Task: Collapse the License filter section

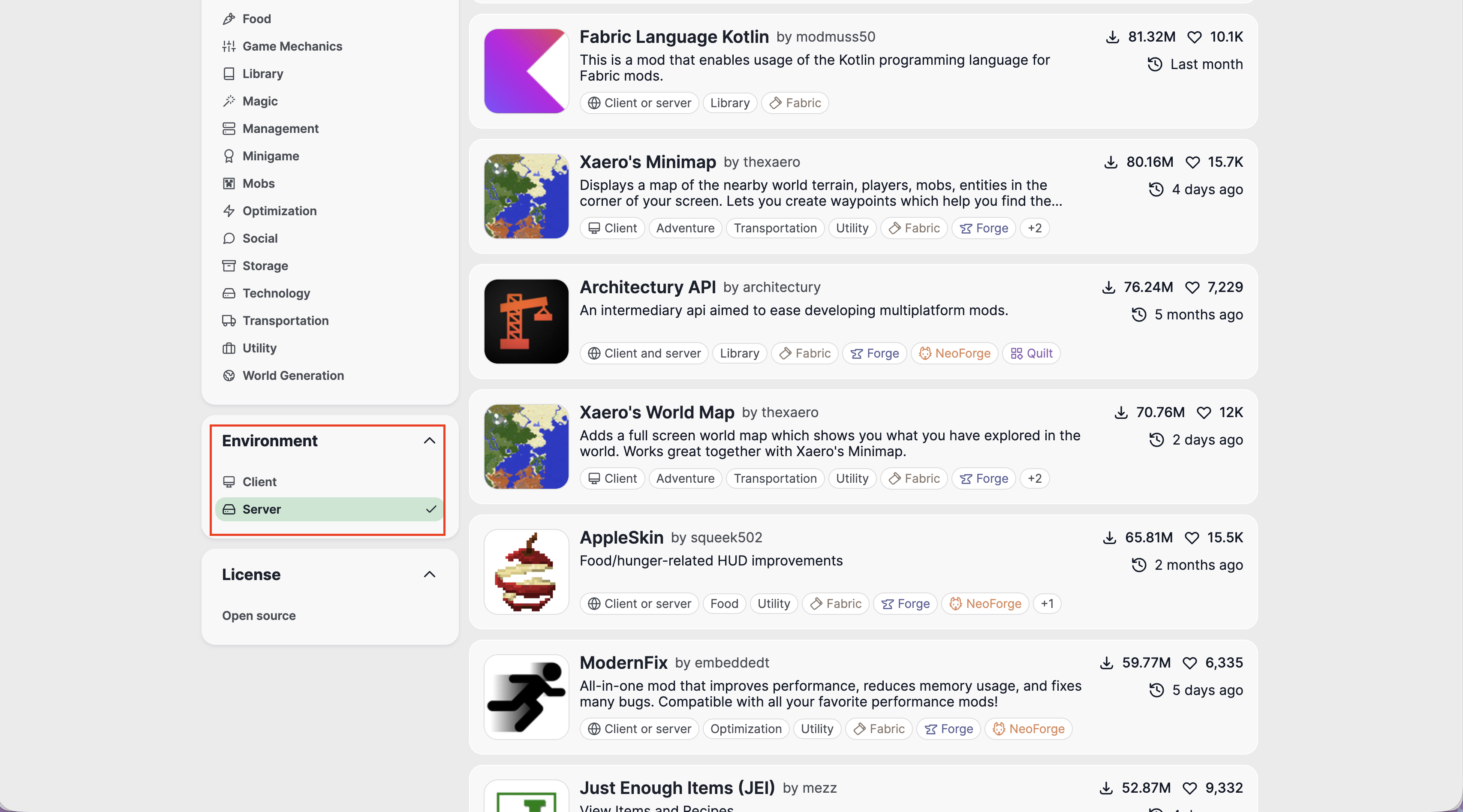Action: coord(430,574)
